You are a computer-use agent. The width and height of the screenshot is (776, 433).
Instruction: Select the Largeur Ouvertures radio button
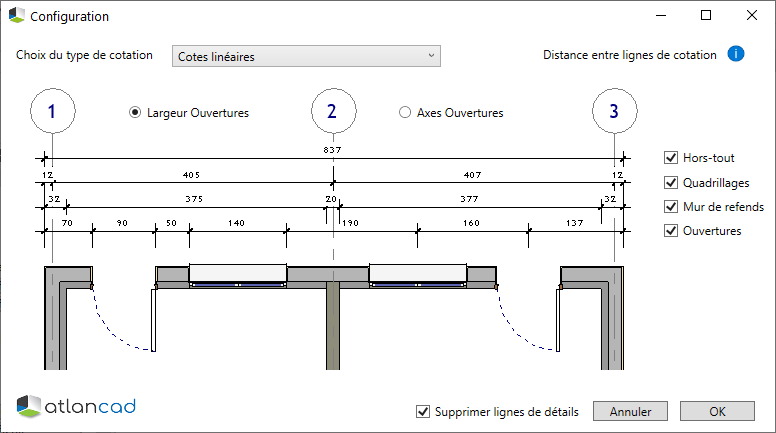click(135, 113)
